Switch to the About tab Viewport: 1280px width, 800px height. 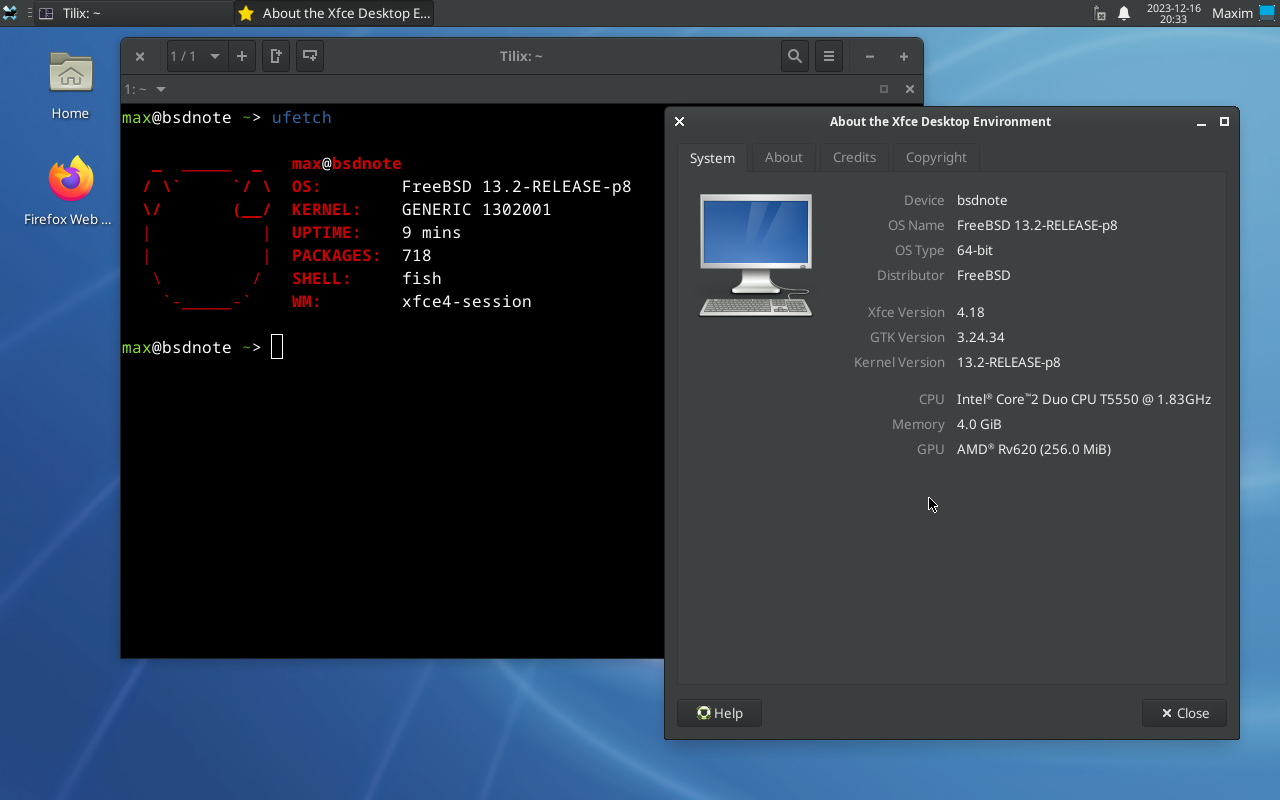click(x=783, y=157)
